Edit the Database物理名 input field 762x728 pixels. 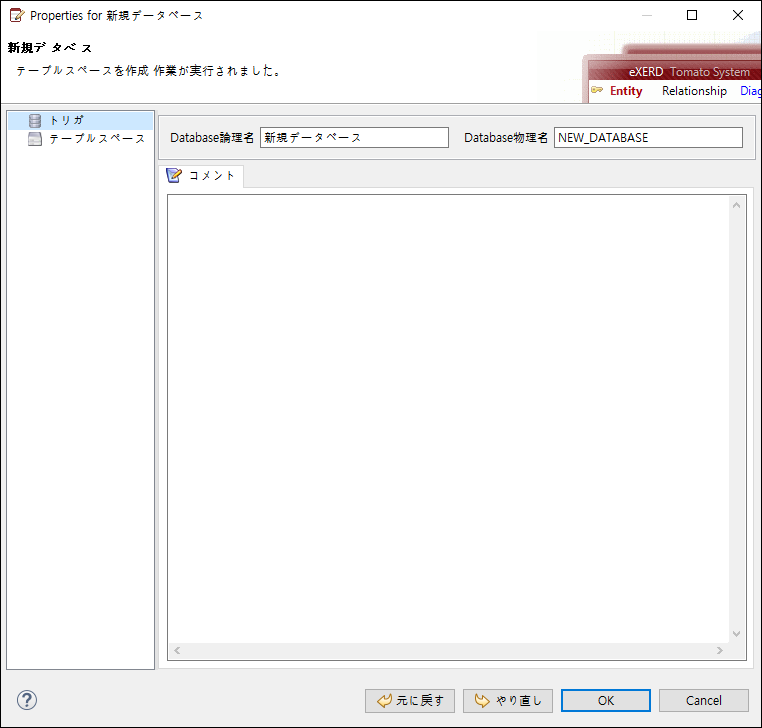point(648,138)
